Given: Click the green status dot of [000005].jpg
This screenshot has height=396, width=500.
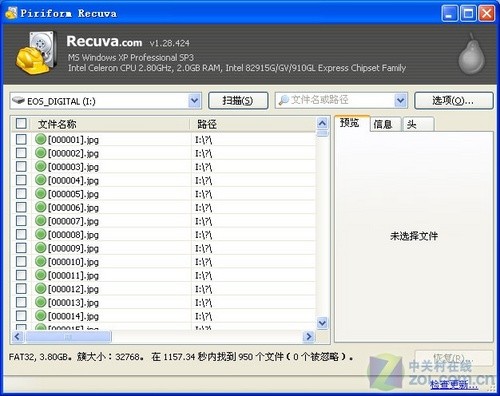Looking at the screenshot, I should pyautogui.click(x=40, y=193).
